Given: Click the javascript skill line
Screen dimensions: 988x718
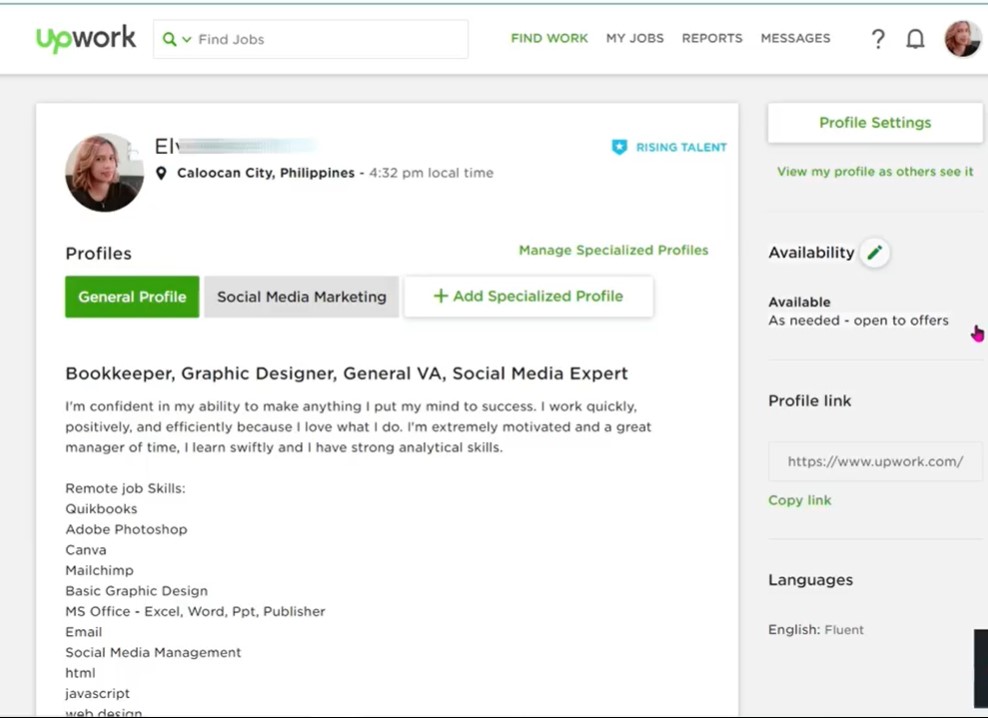Looking at the screenshot, I should coord(98,693).
